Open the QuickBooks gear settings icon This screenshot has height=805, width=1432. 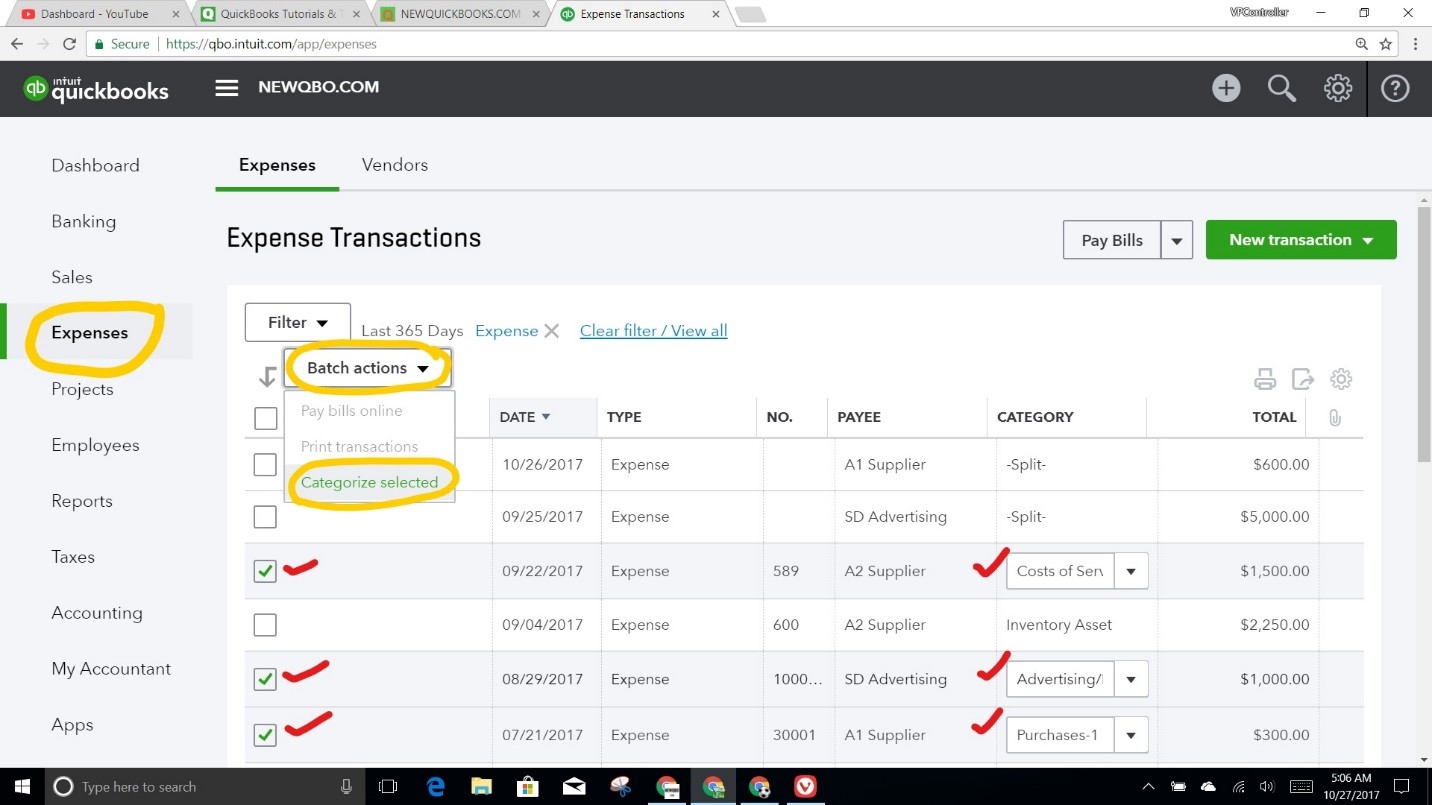(1338, 88)
